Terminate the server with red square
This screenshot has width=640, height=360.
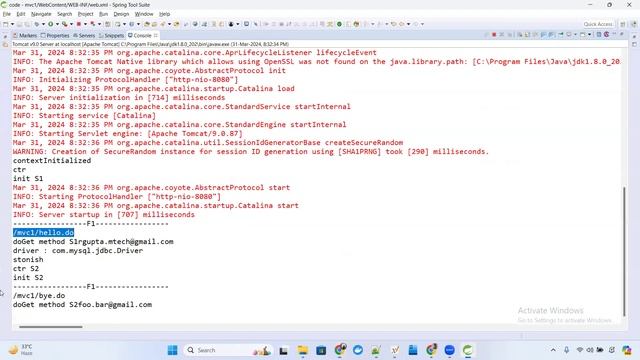point(494,34)
